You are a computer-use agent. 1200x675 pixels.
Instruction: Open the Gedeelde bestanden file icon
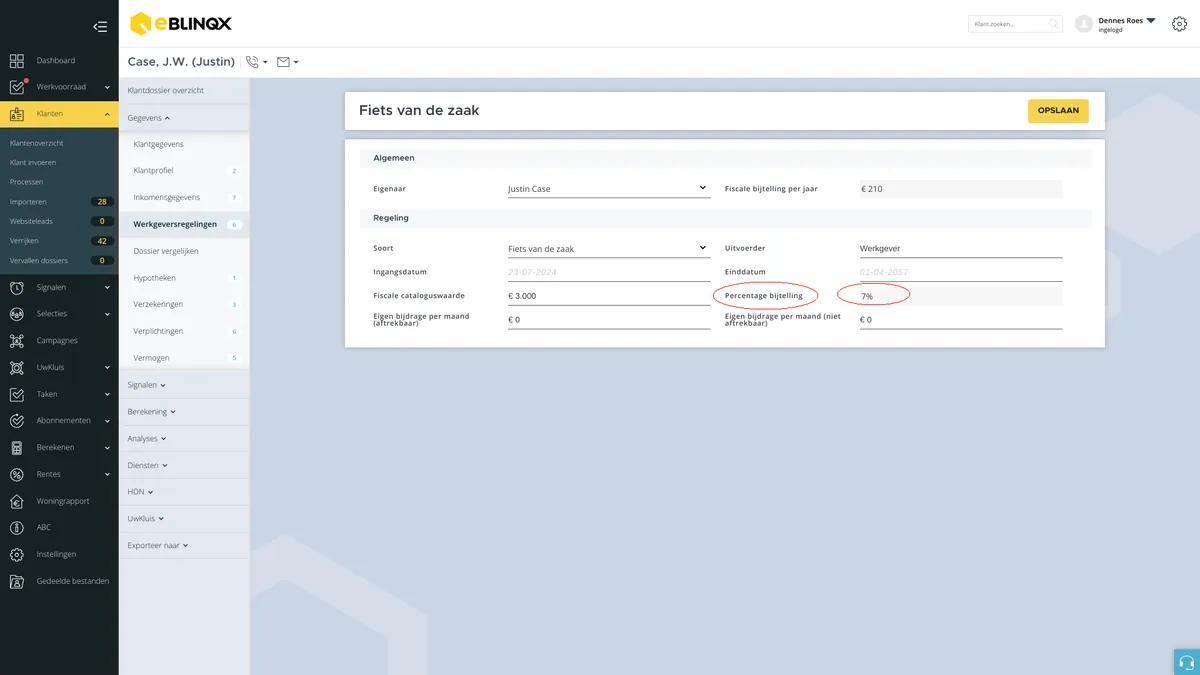[x=17, y=581]
